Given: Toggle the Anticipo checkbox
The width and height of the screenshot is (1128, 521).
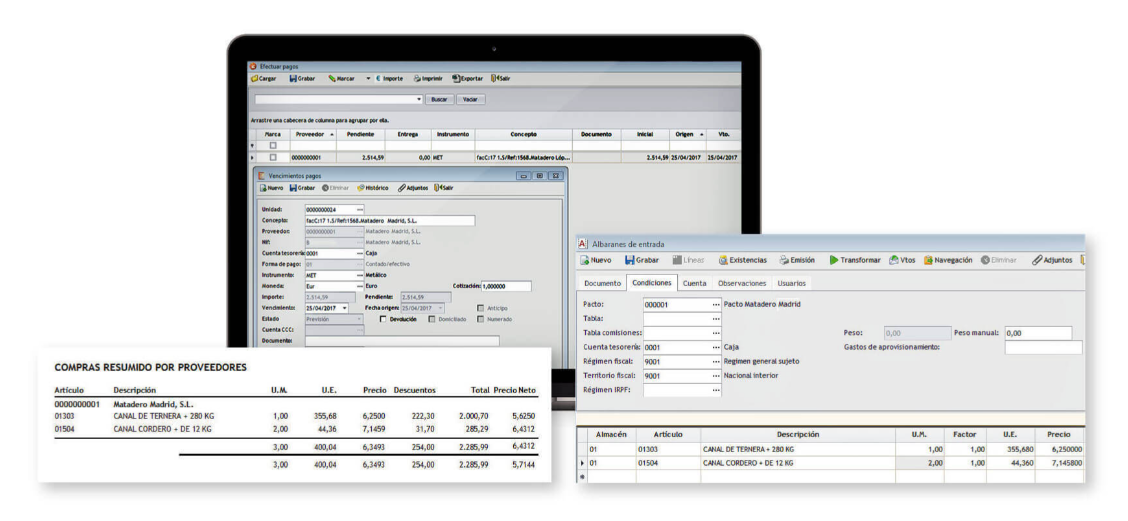Looking at the screenshot, I should coord(481,308).
